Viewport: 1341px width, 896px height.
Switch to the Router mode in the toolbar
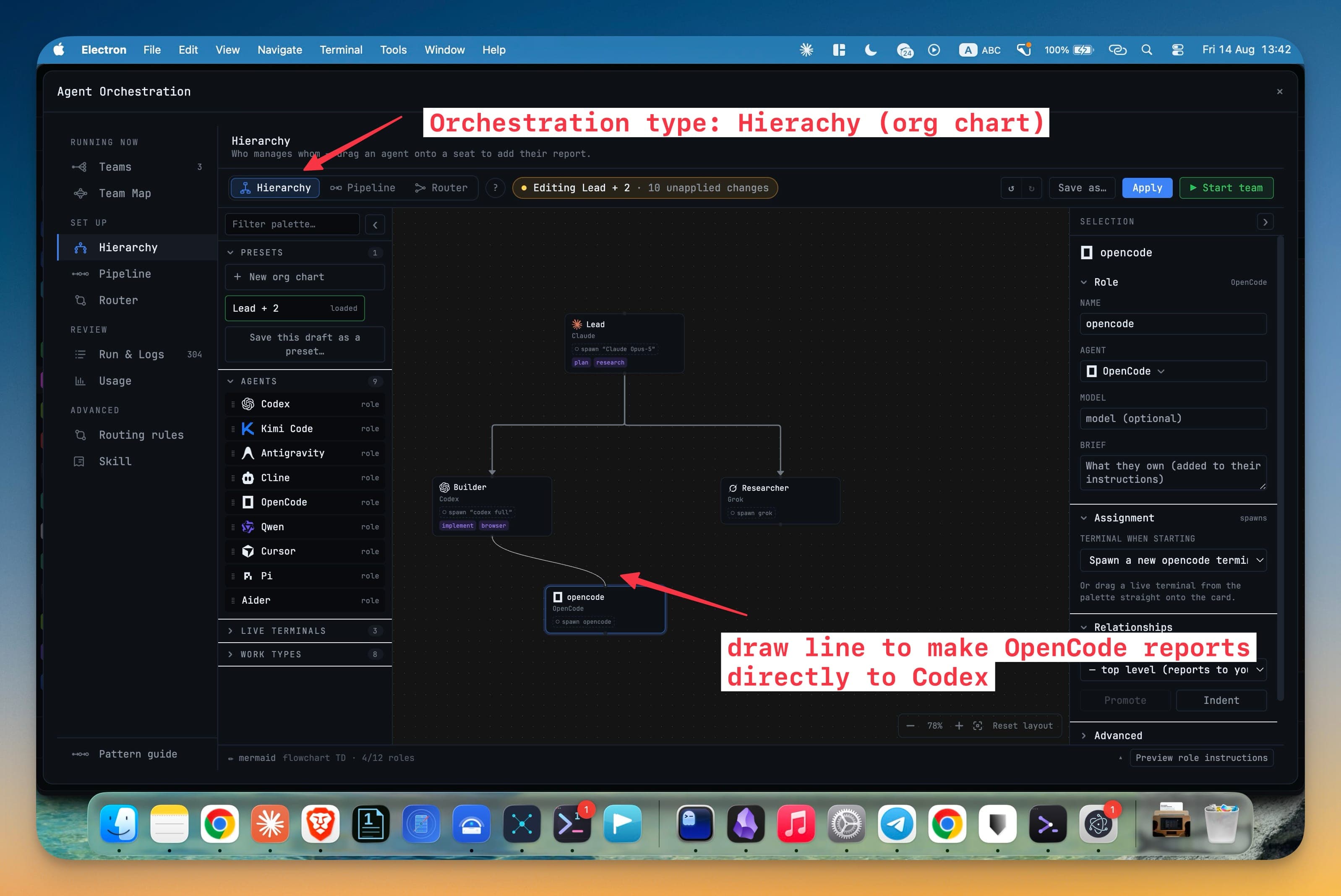pyautogui.click(x=441, y=188)
